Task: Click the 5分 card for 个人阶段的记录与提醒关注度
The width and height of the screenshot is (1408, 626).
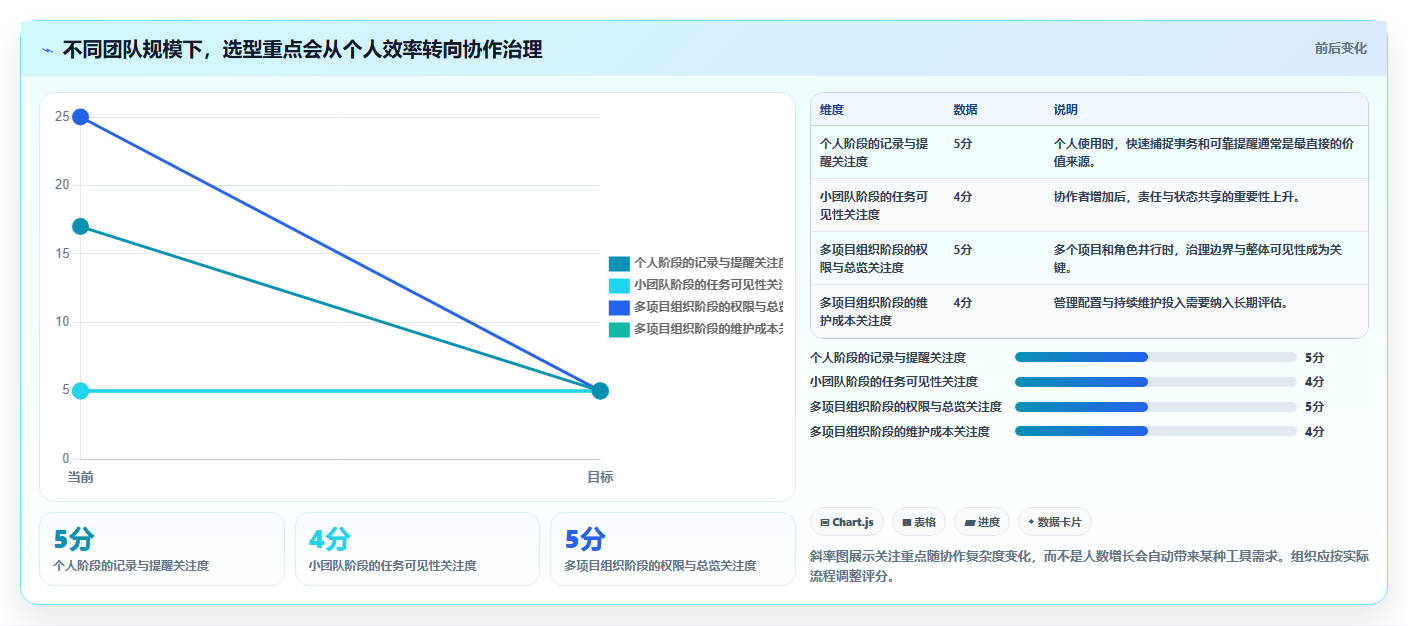Action: pos(162,549)
